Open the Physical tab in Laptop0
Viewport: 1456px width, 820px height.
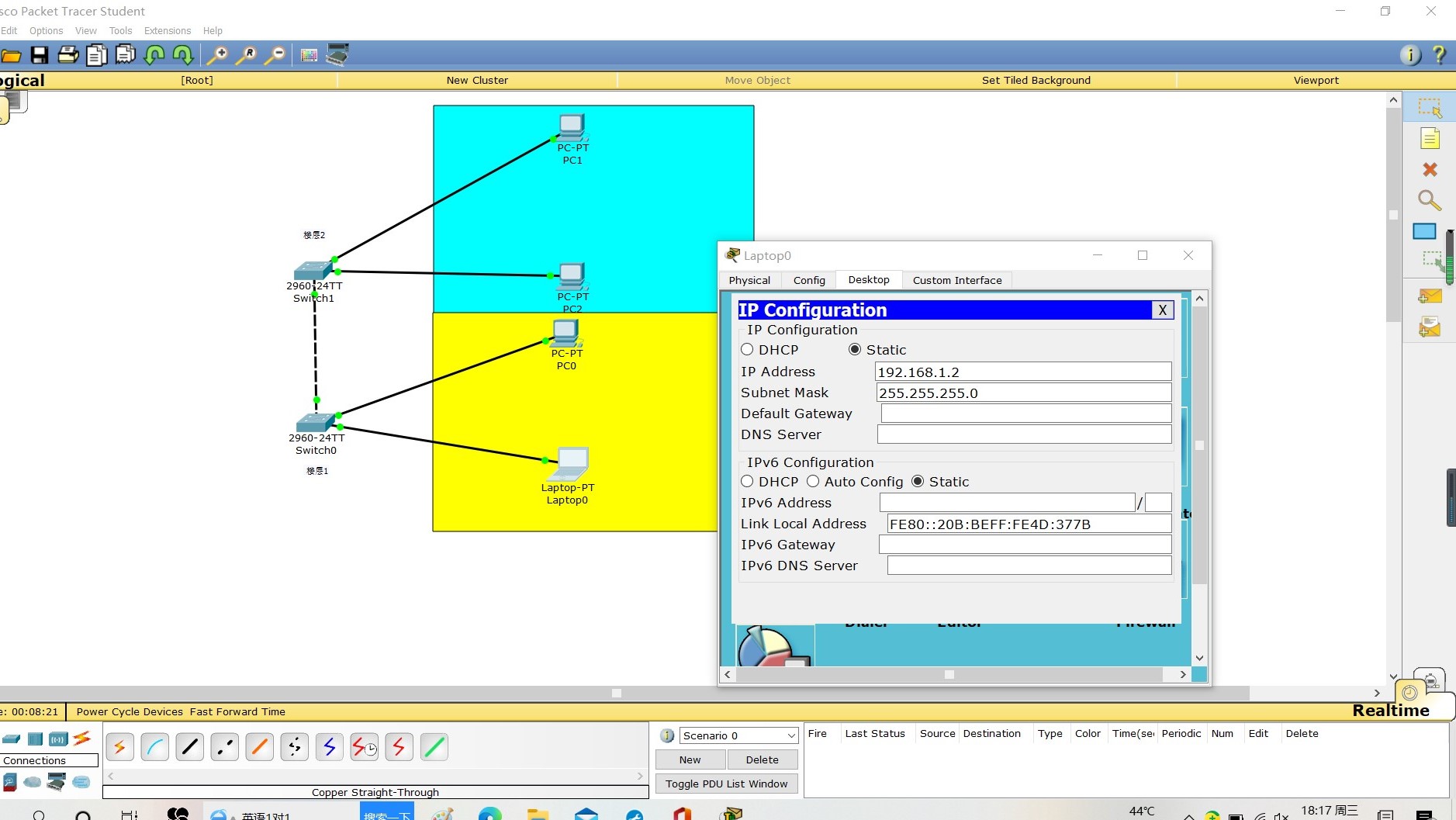[749, 280]
